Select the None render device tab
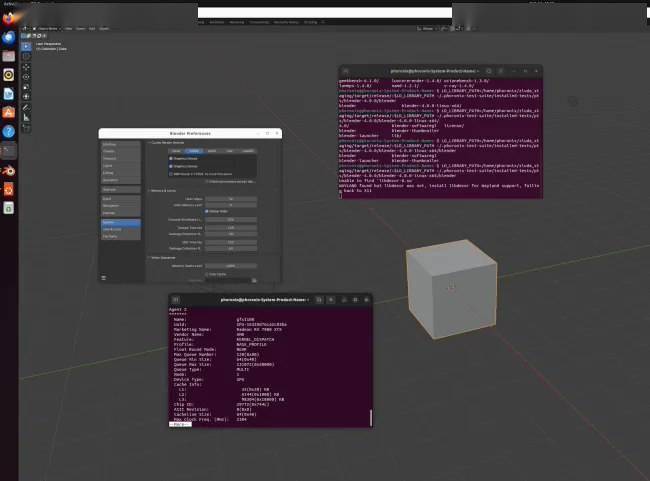 click(176, 151)
